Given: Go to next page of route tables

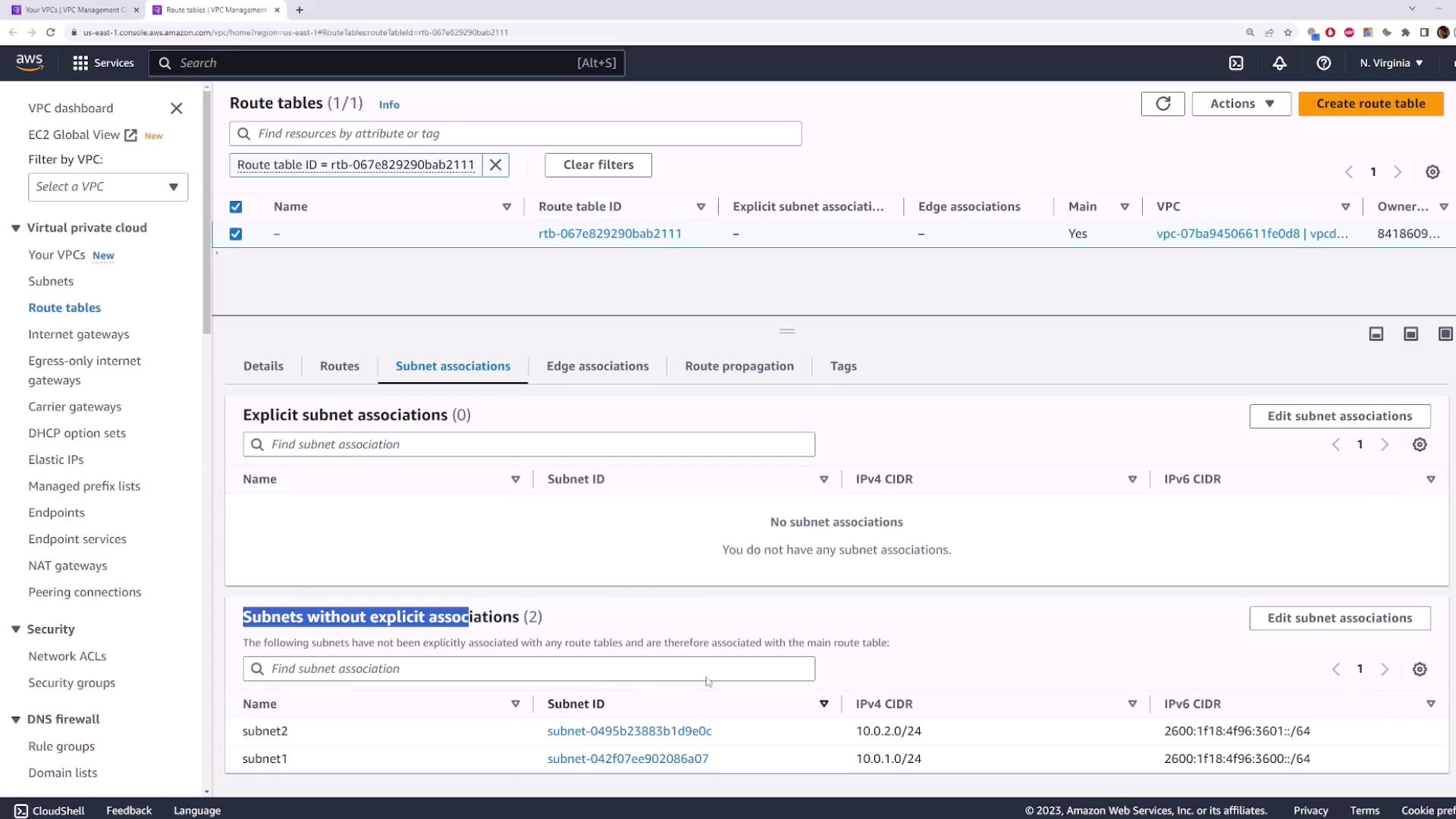Looking at the screenshot, I should click(x=1398, y=172).
